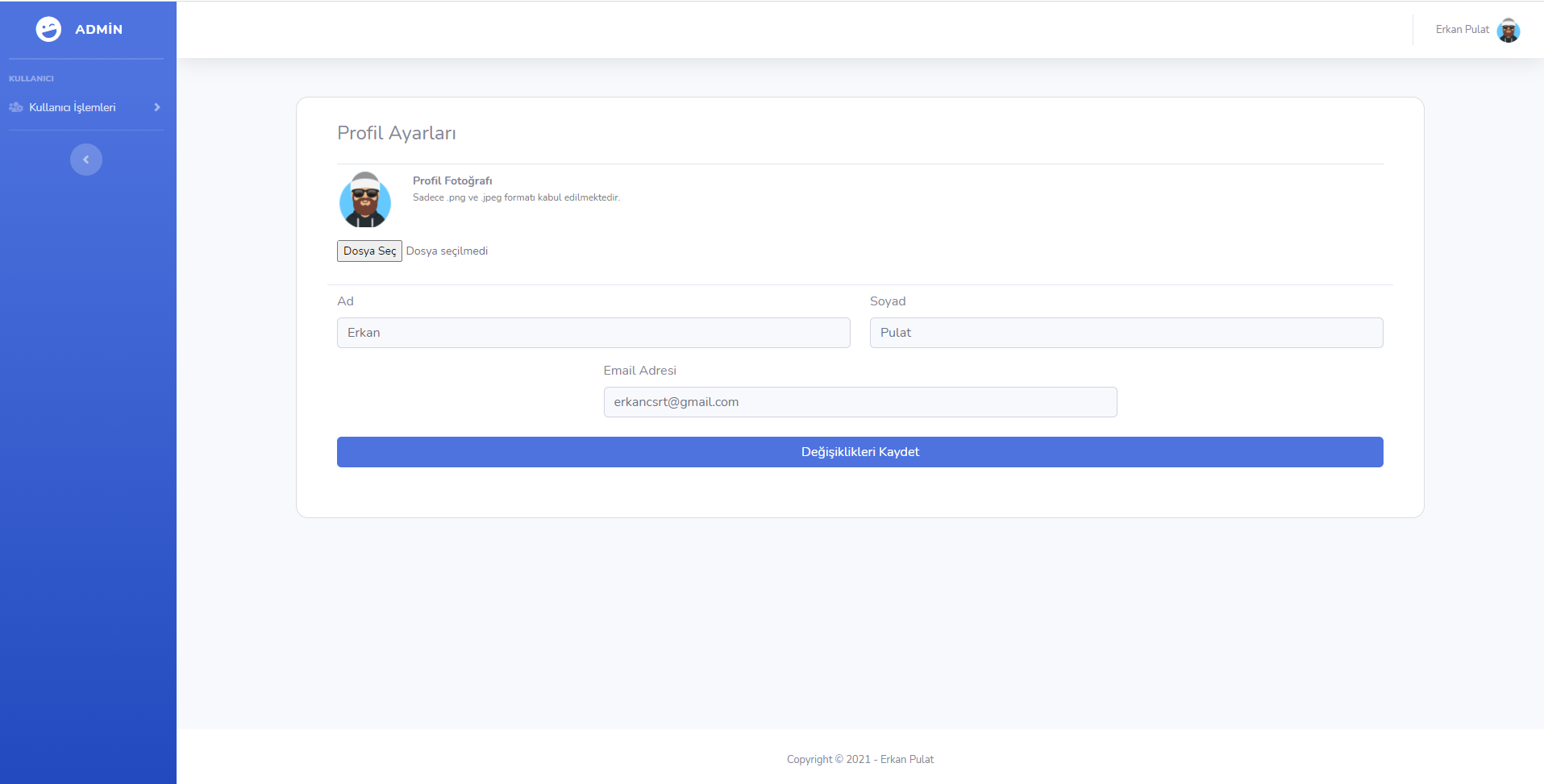Focus the Ad input containing Erkan
This screenshot has height=784, width=1544.
pyautogui.click(x=593, y=333)
